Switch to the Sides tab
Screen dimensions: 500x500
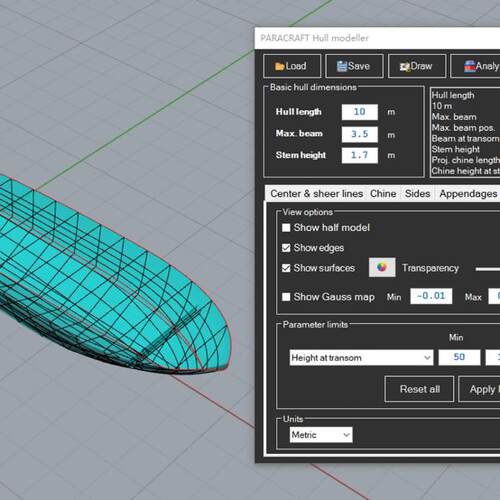click(x=417, y=194)
